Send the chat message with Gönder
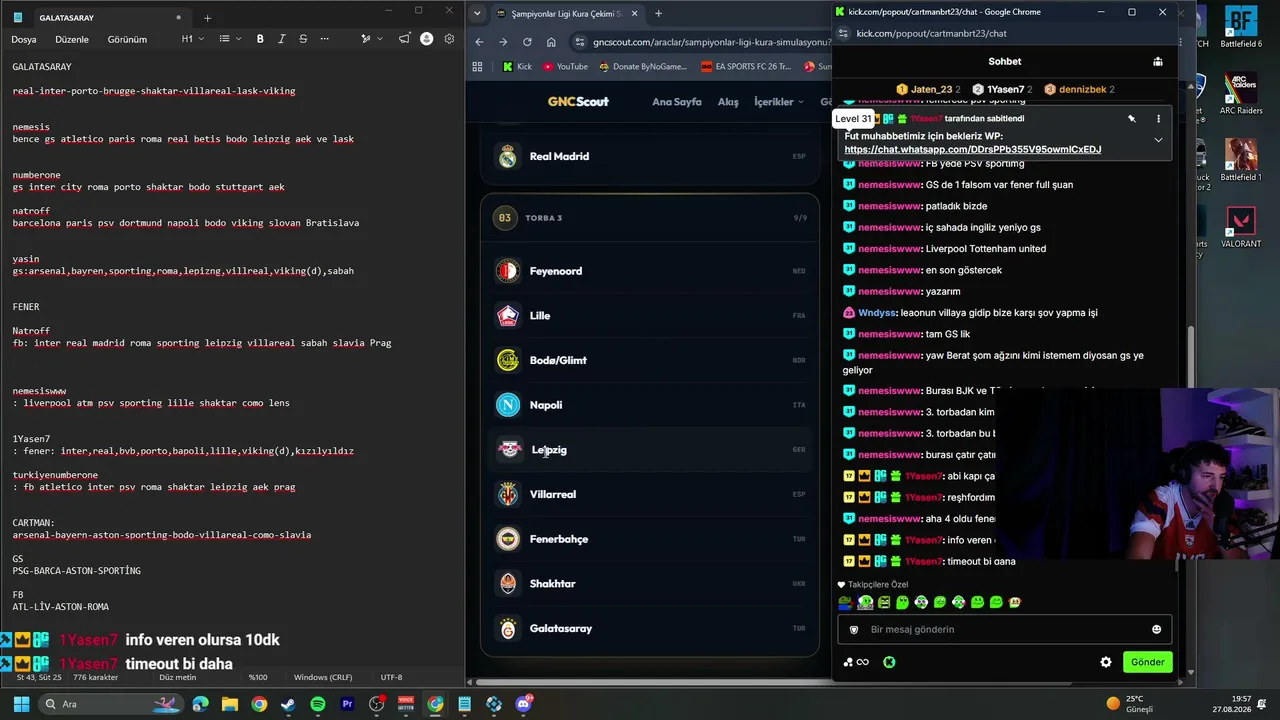The width and height of the screenshot is (1280, 720). point(1147,662)
